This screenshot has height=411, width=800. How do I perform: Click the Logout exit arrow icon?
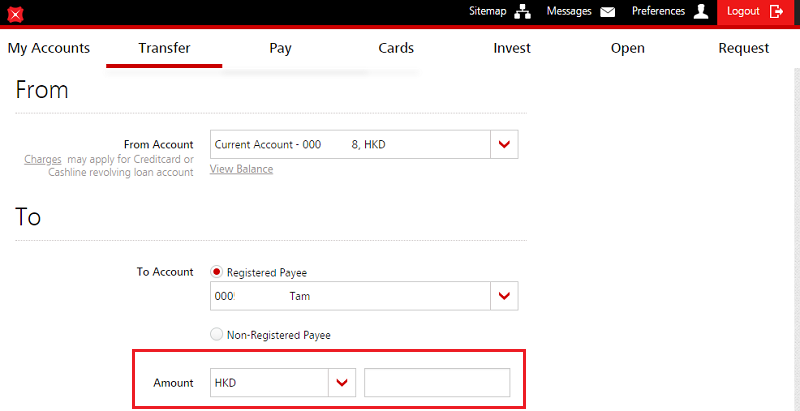click(776, 12)
